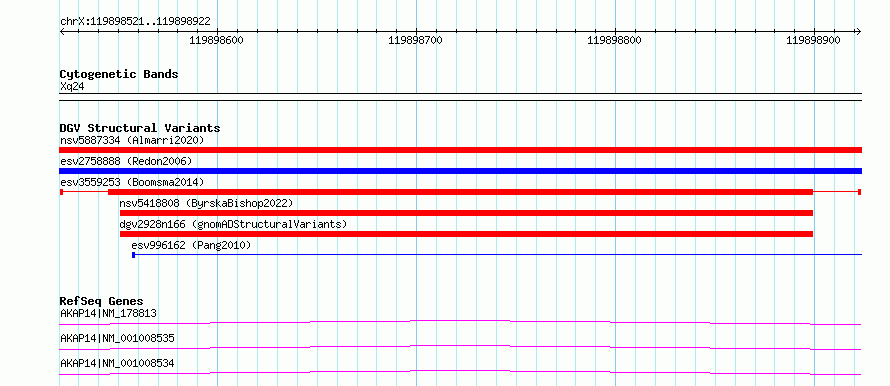Click the chrX:119898521..119898922 region label

[135, 22]
